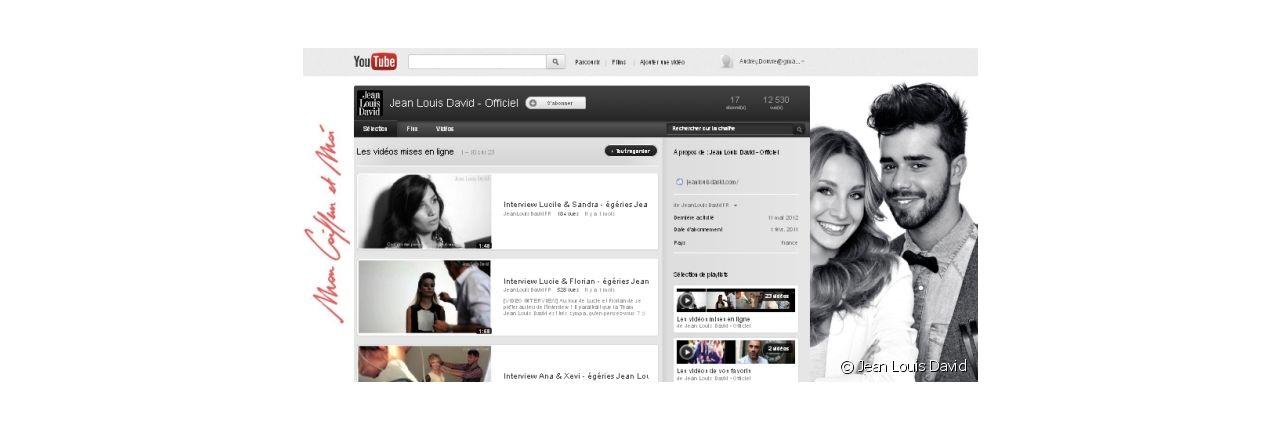The width and height of the screenshot is (1280, 430).
Task: Click play icon on 'Les vidéos de vos favoris' playlist
Action: [x=686, y=352]
